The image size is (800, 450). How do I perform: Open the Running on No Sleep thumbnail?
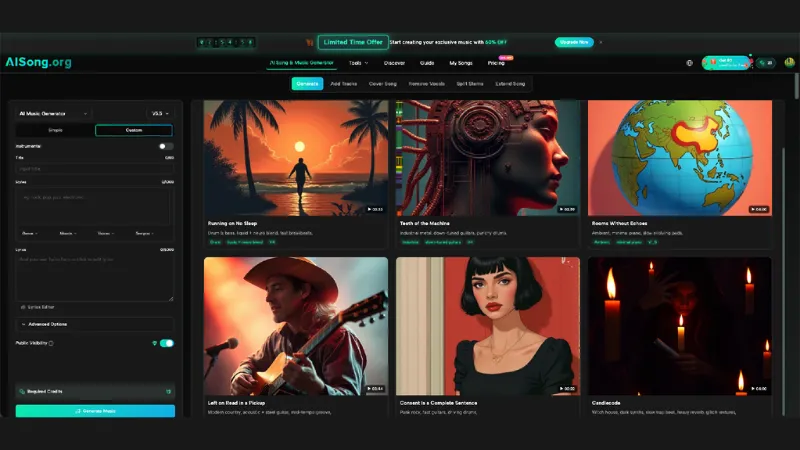[x=296, y=158]
